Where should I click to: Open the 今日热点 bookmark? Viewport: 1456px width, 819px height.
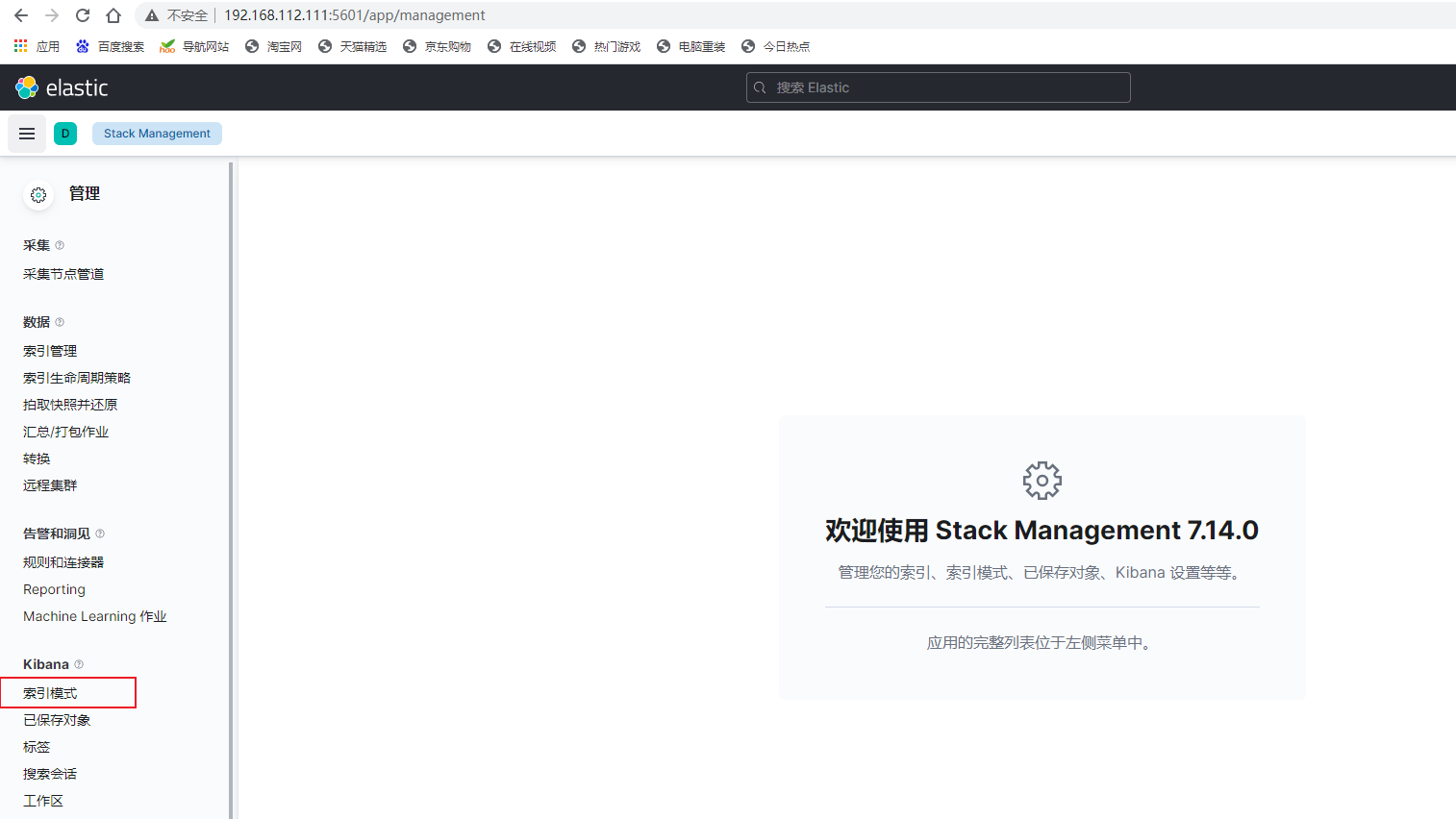coord(775,46)
